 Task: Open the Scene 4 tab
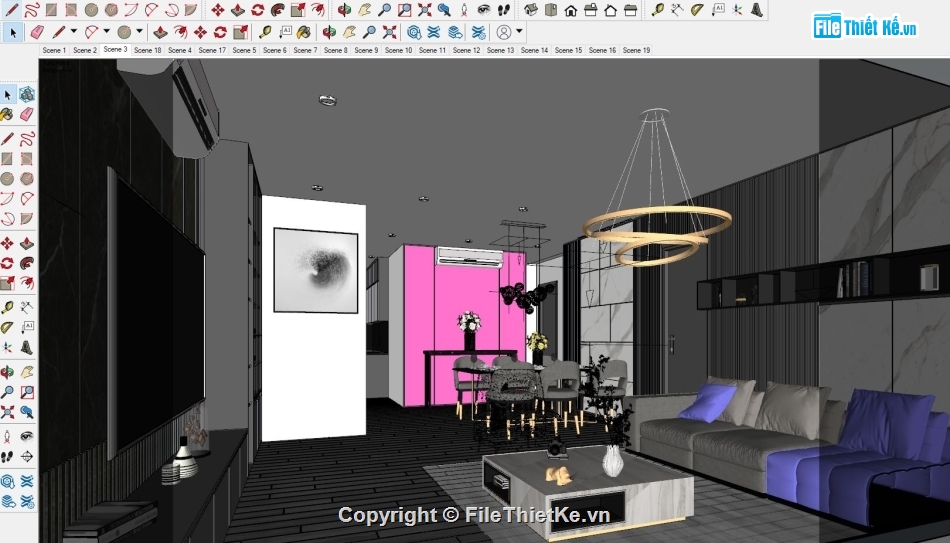(x=180, y=50)
